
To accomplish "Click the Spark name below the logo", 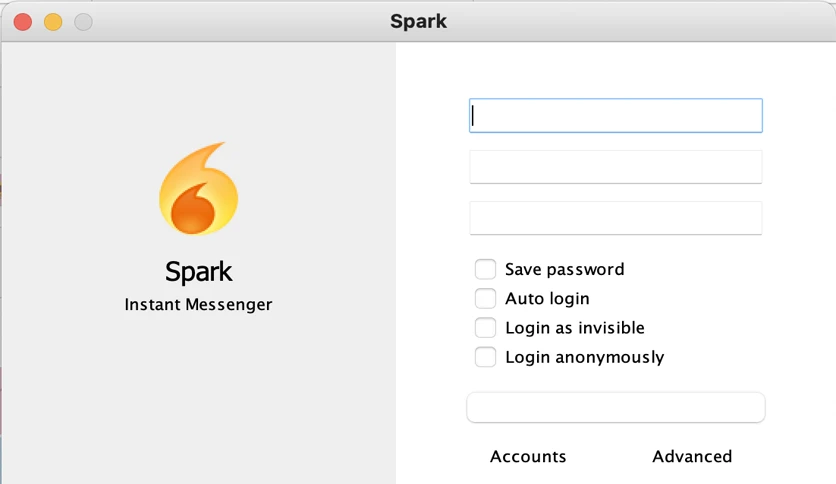I will pyautogui.click(x=198, y=272).
